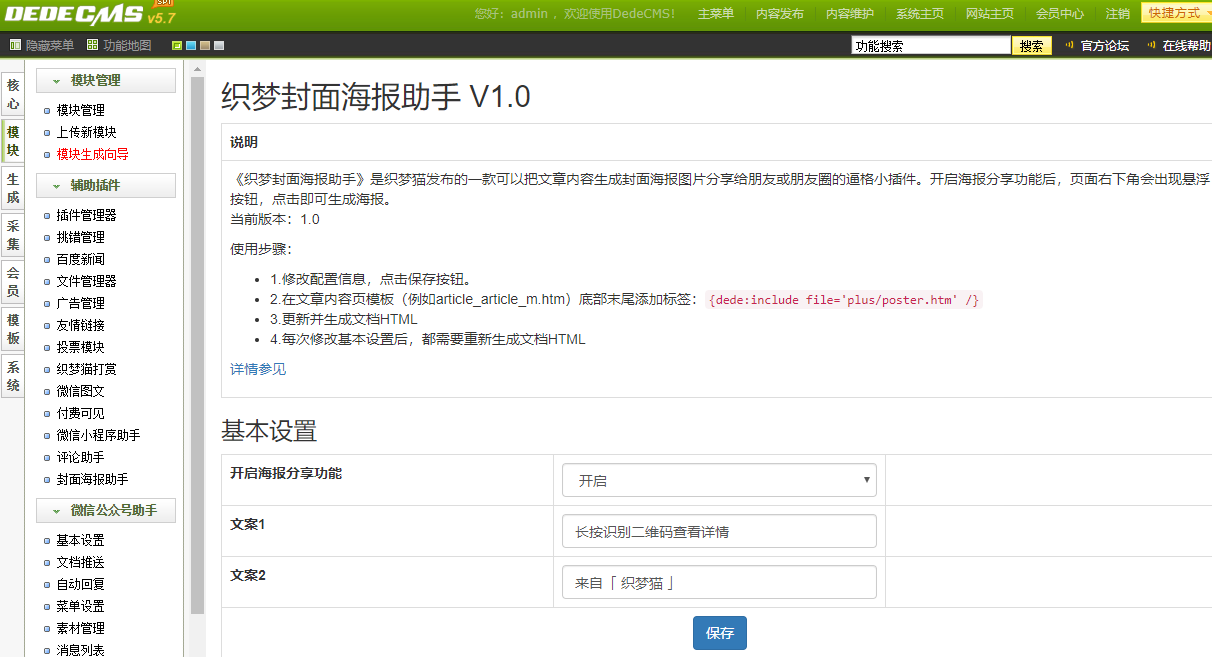Open 百度新闻 in sidebar

[x=80, y=259]
